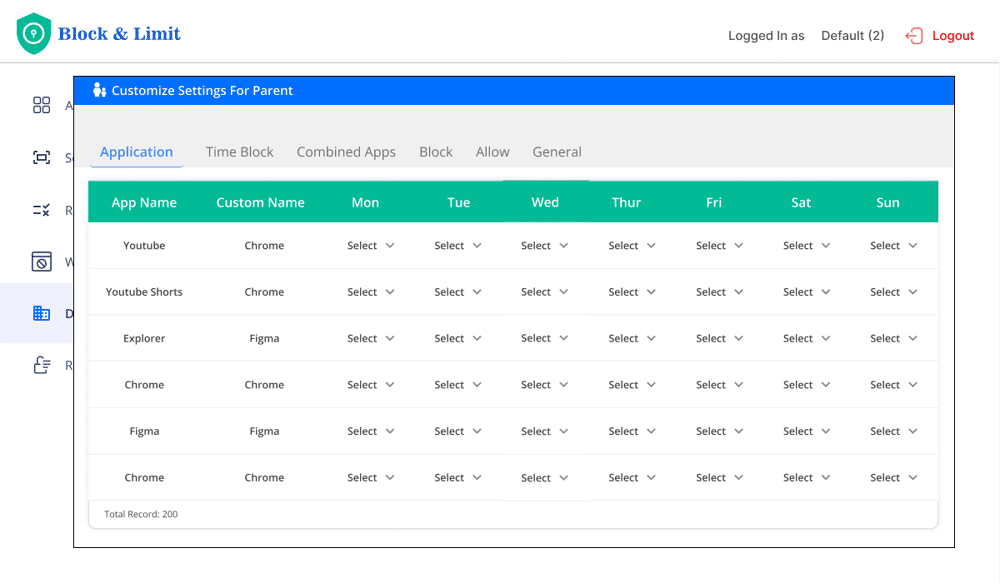Open Fri dropdown for Explorer row
This screenshot has height=583, width=1000.
coord(719,339)
